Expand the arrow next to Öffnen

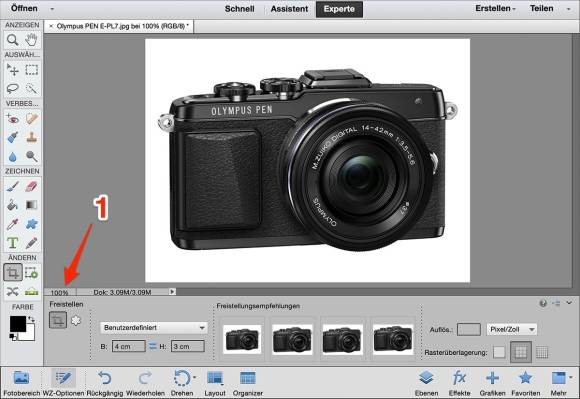[x=52, y=9]
